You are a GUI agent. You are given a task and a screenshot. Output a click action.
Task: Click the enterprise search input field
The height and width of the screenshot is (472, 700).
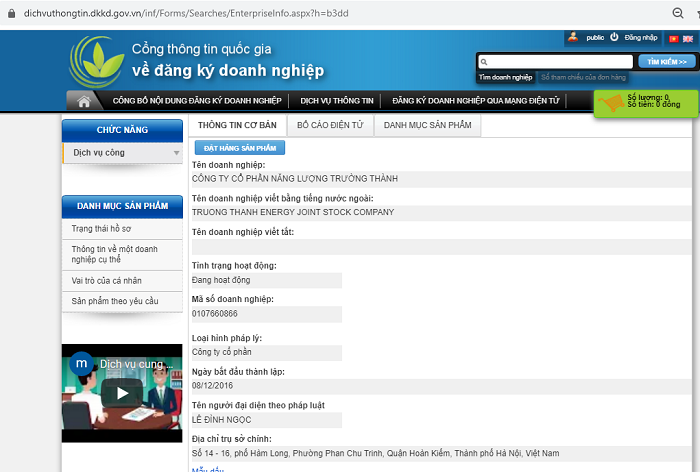pos(554,62)
